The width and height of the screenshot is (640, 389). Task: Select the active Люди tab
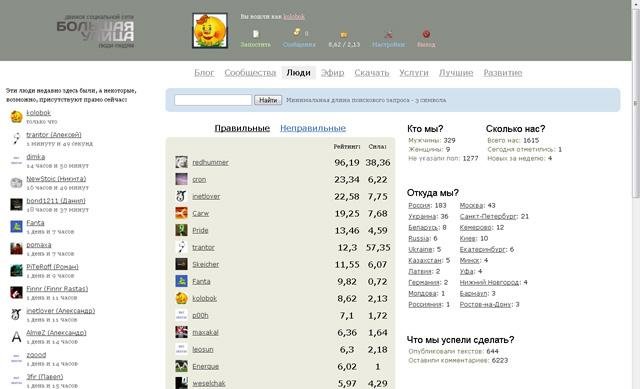(298, 73)
